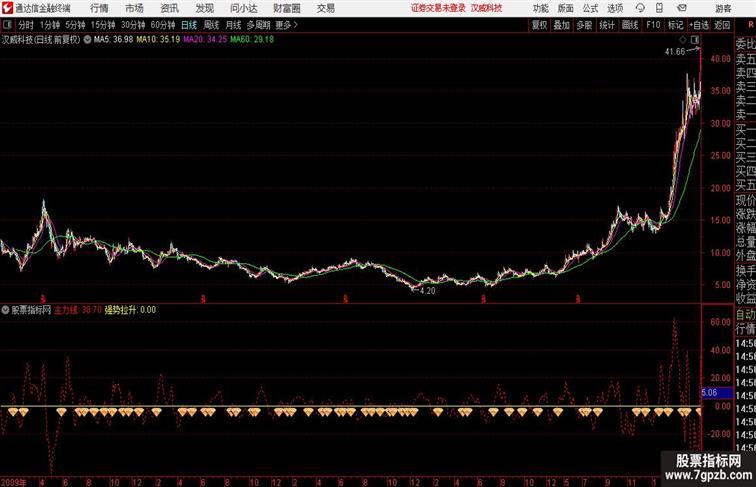Open the 版面 menu

click(x=566, y=8)
